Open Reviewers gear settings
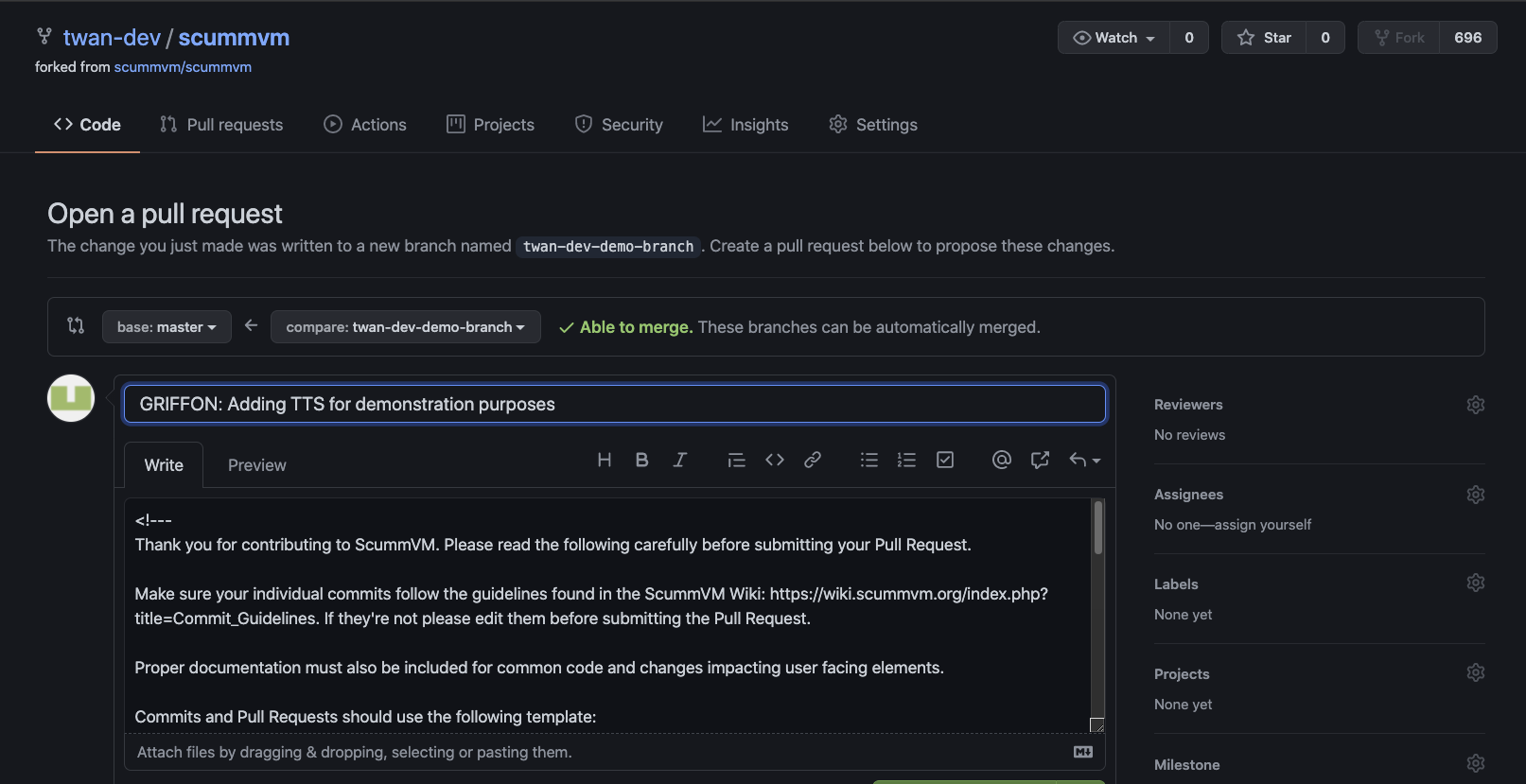 (1476, 405)
